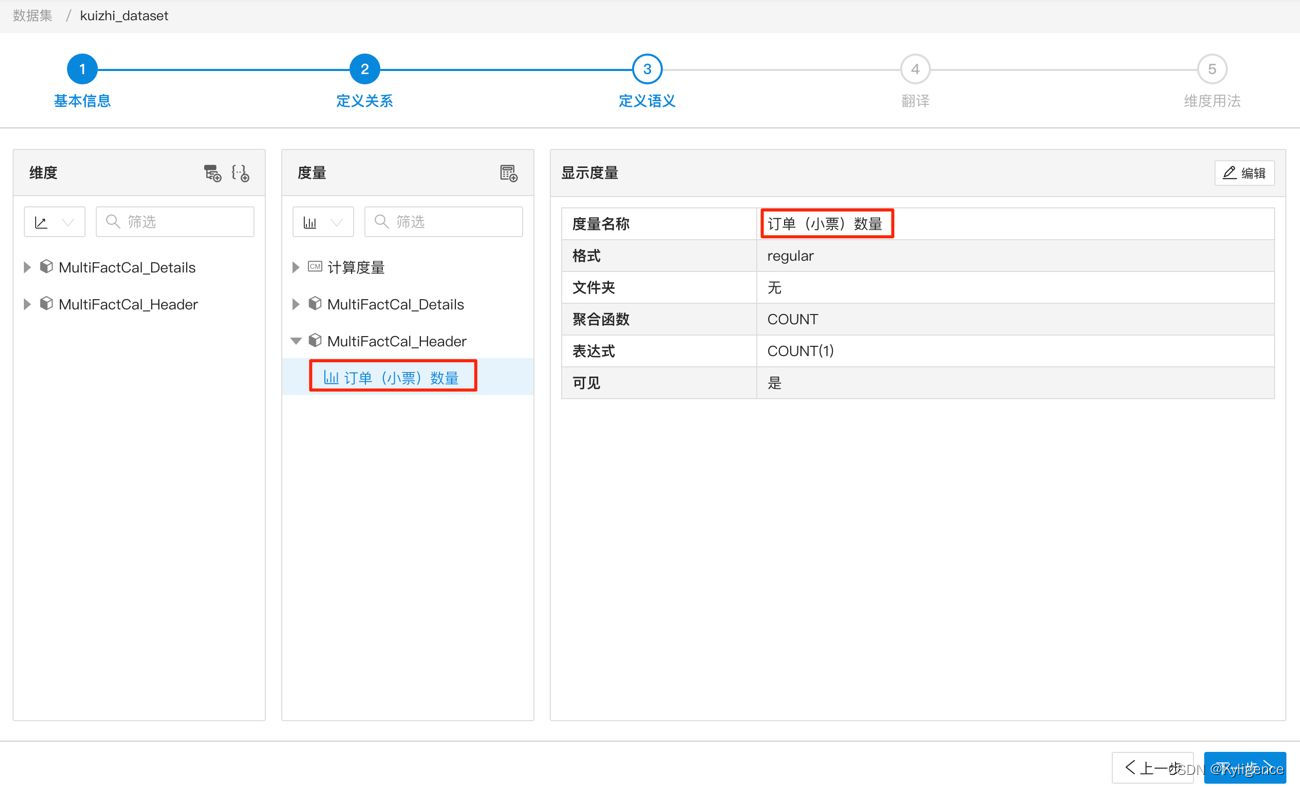The image size is (1300, 787).
Task: Click the 可见 row label
Action: (x=586, y=383)
